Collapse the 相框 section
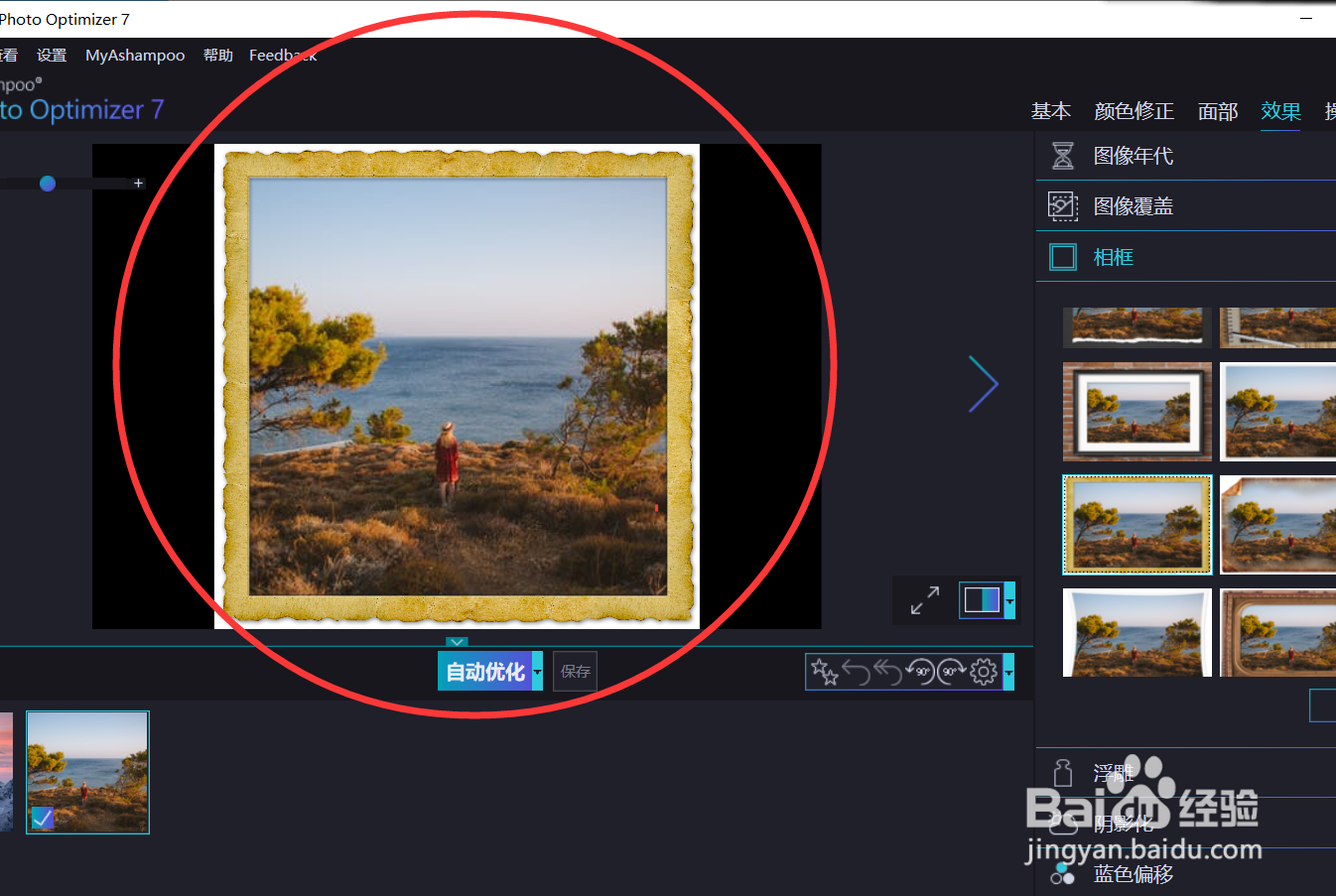Image resolution: width=1336 pixels, height=896 pixels. coord(1186,257)
